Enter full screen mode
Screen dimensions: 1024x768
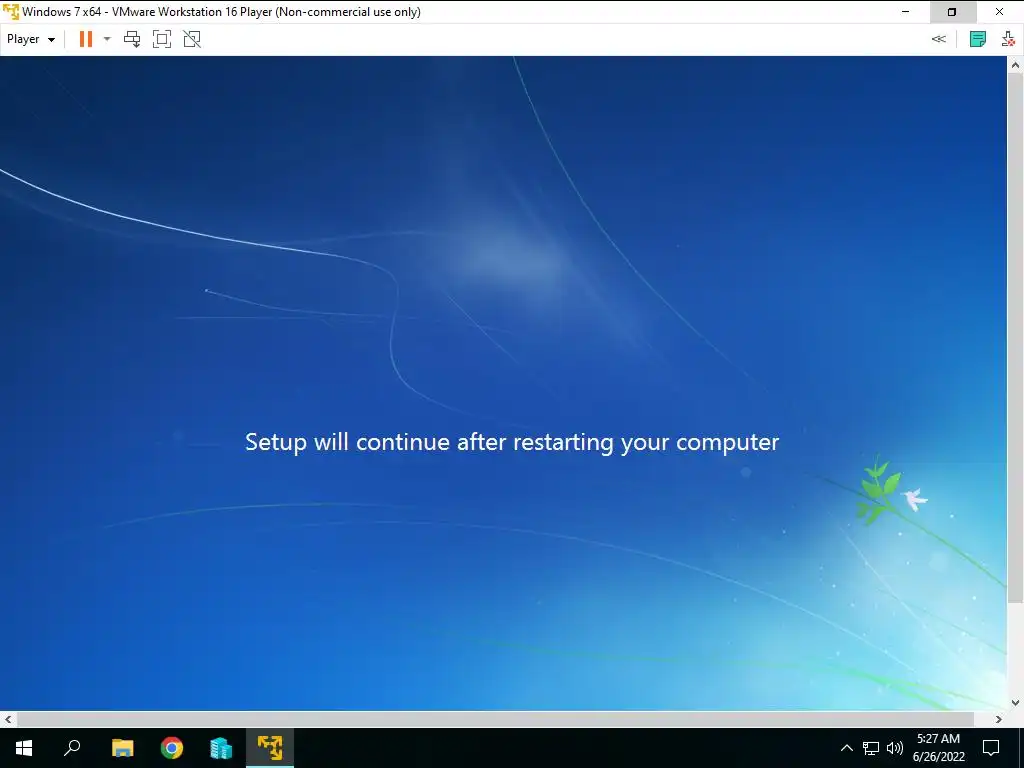coord(162,39)
